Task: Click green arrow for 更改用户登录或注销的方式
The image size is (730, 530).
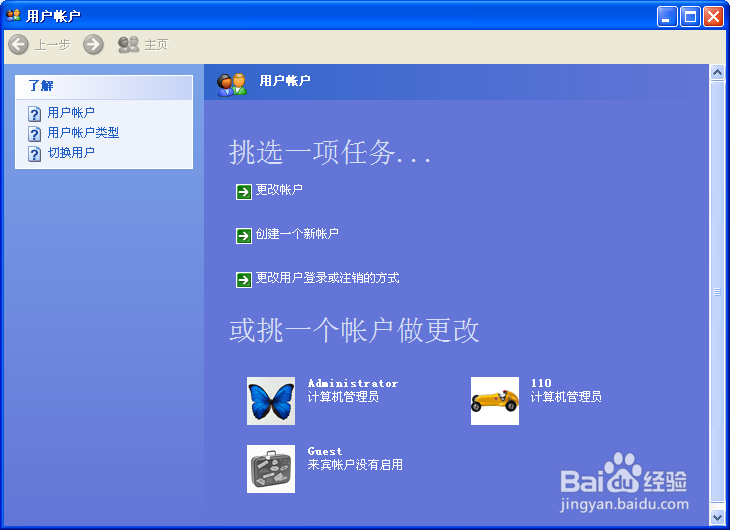Action: [x=243, y=280]
